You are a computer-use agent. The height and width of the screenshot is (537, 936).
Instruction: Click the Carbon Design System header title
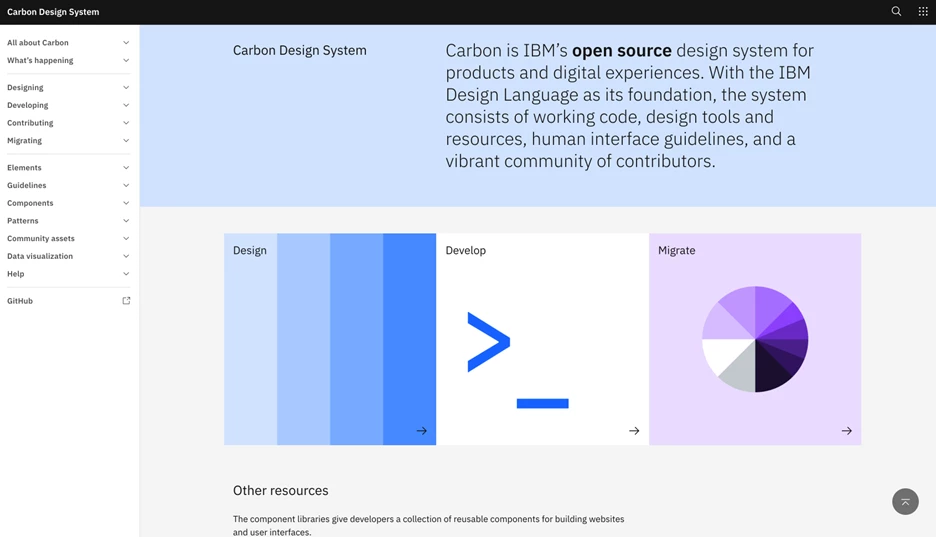click(53, 12)
